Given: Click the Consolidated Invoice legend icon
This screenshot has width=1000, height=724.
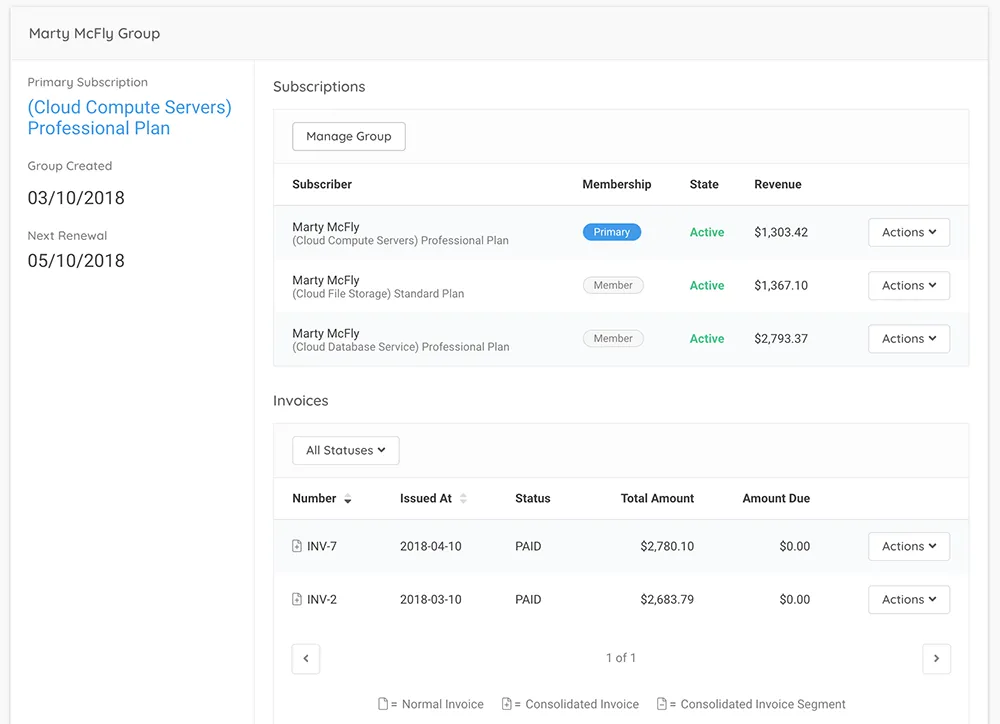Looking at the screenshot, I should point(510,703).
